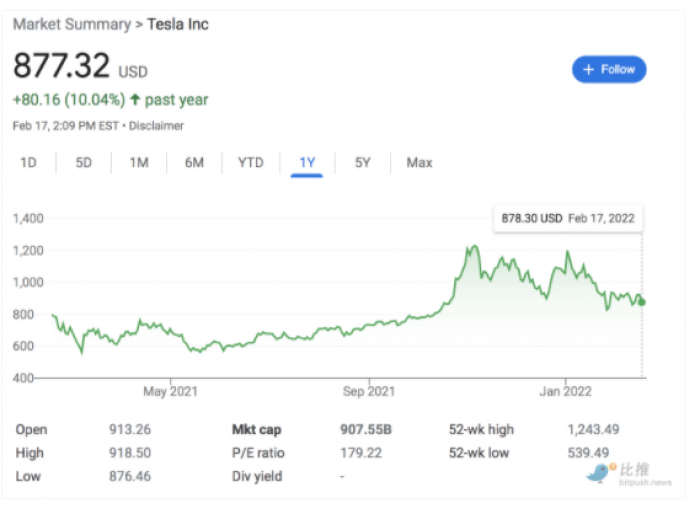Click the USD currency label
This screenshot has height=514, width=700.
click(133, 72)
